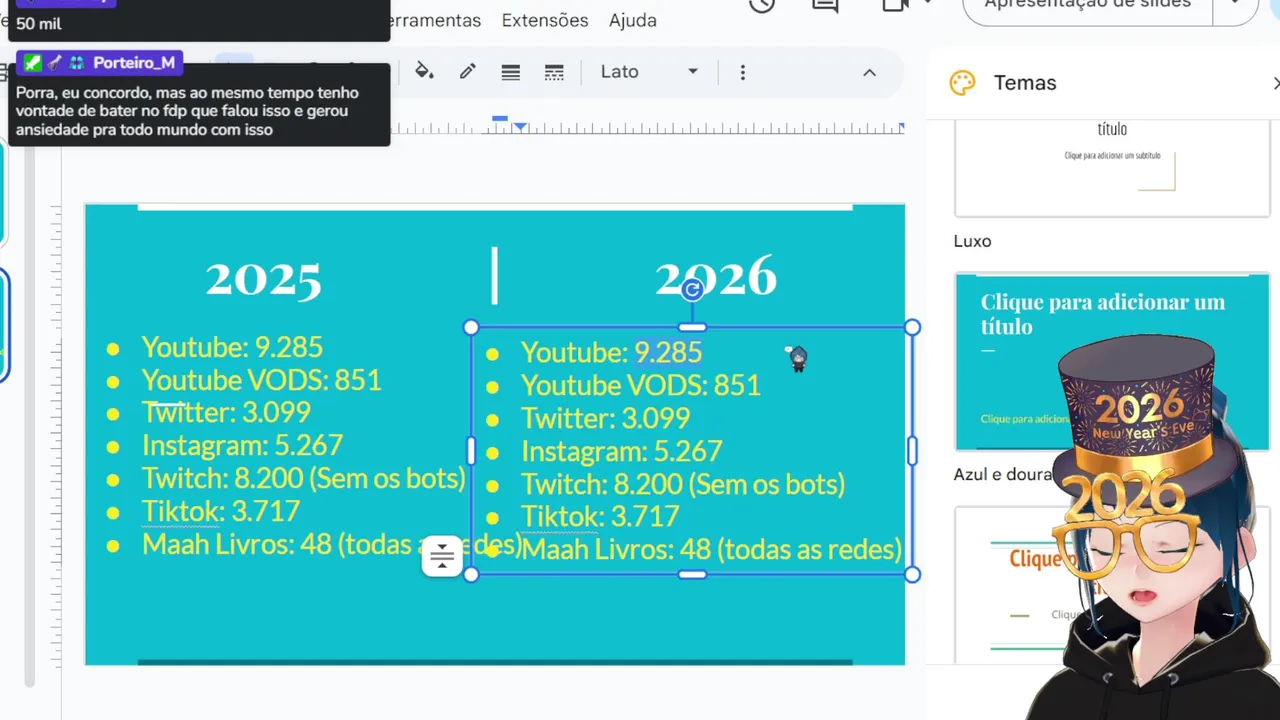Click right column 'Tiktok: 3.717' line
Screen dimensions: 1280x720
pos(599,517)
